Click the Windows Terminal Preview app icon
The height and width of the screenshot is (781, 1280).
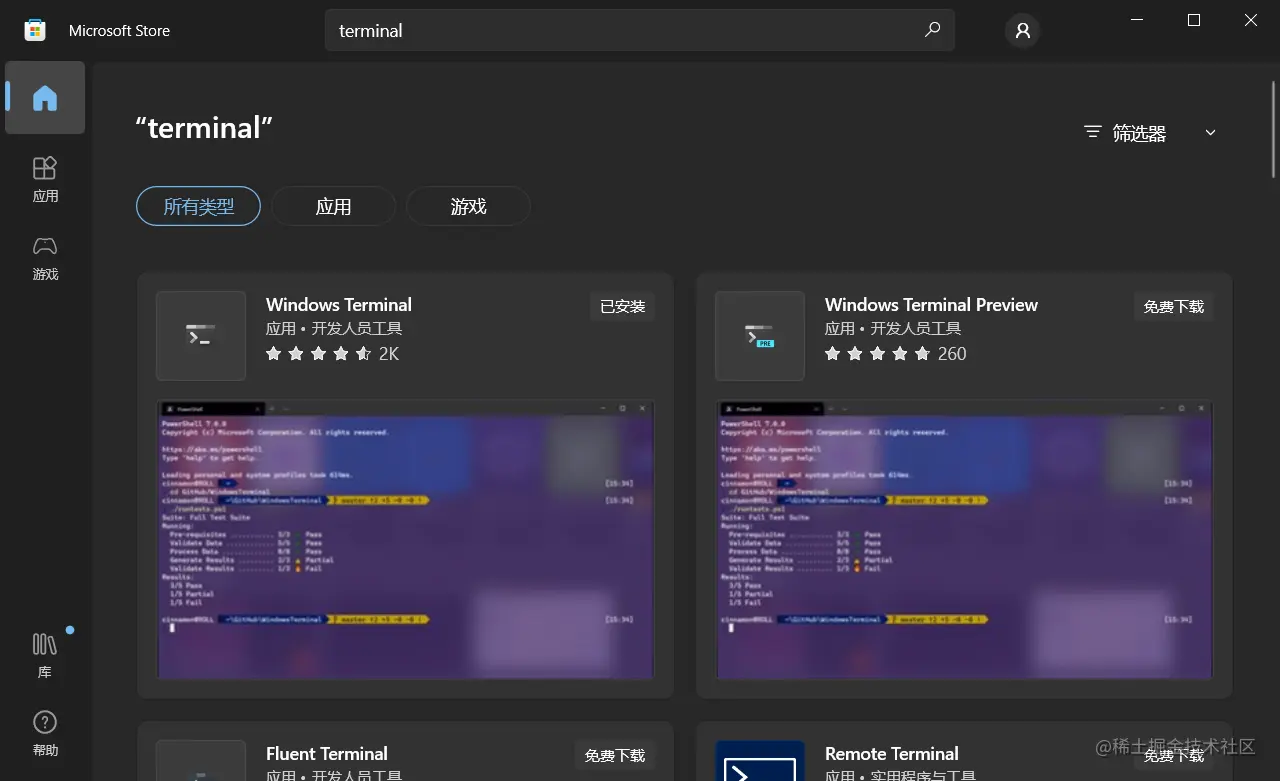pyautogui.click(x=760, y=336)
